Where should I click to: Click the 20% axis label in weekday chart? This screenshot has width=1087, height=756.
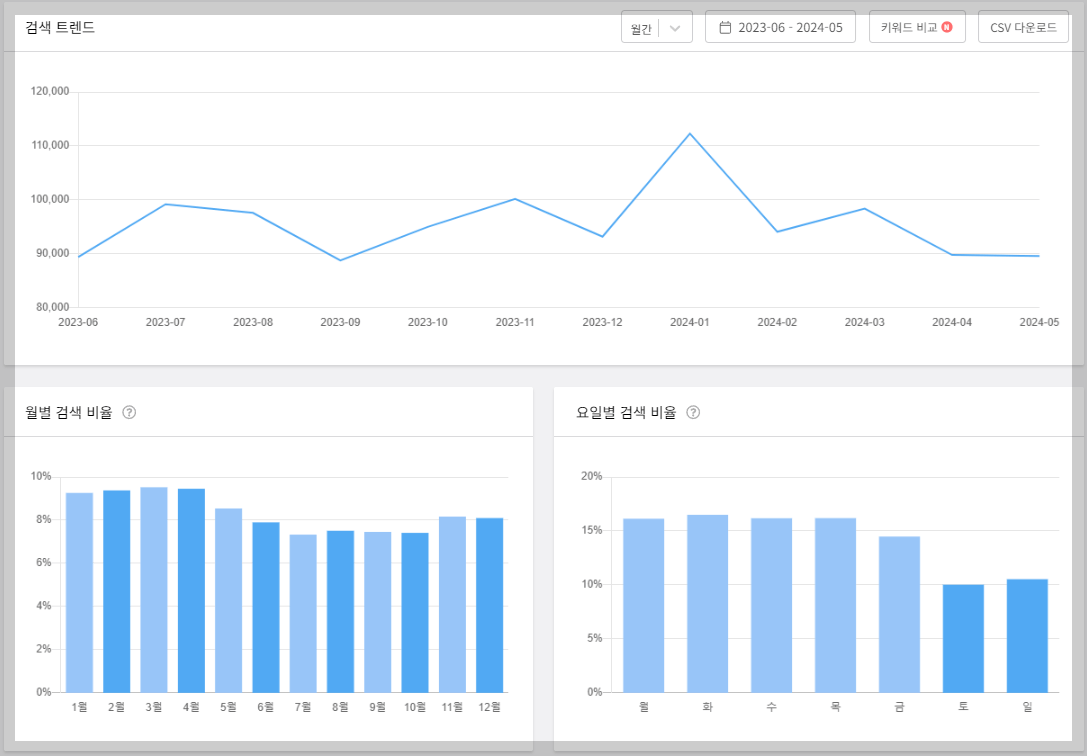[591, 477]
